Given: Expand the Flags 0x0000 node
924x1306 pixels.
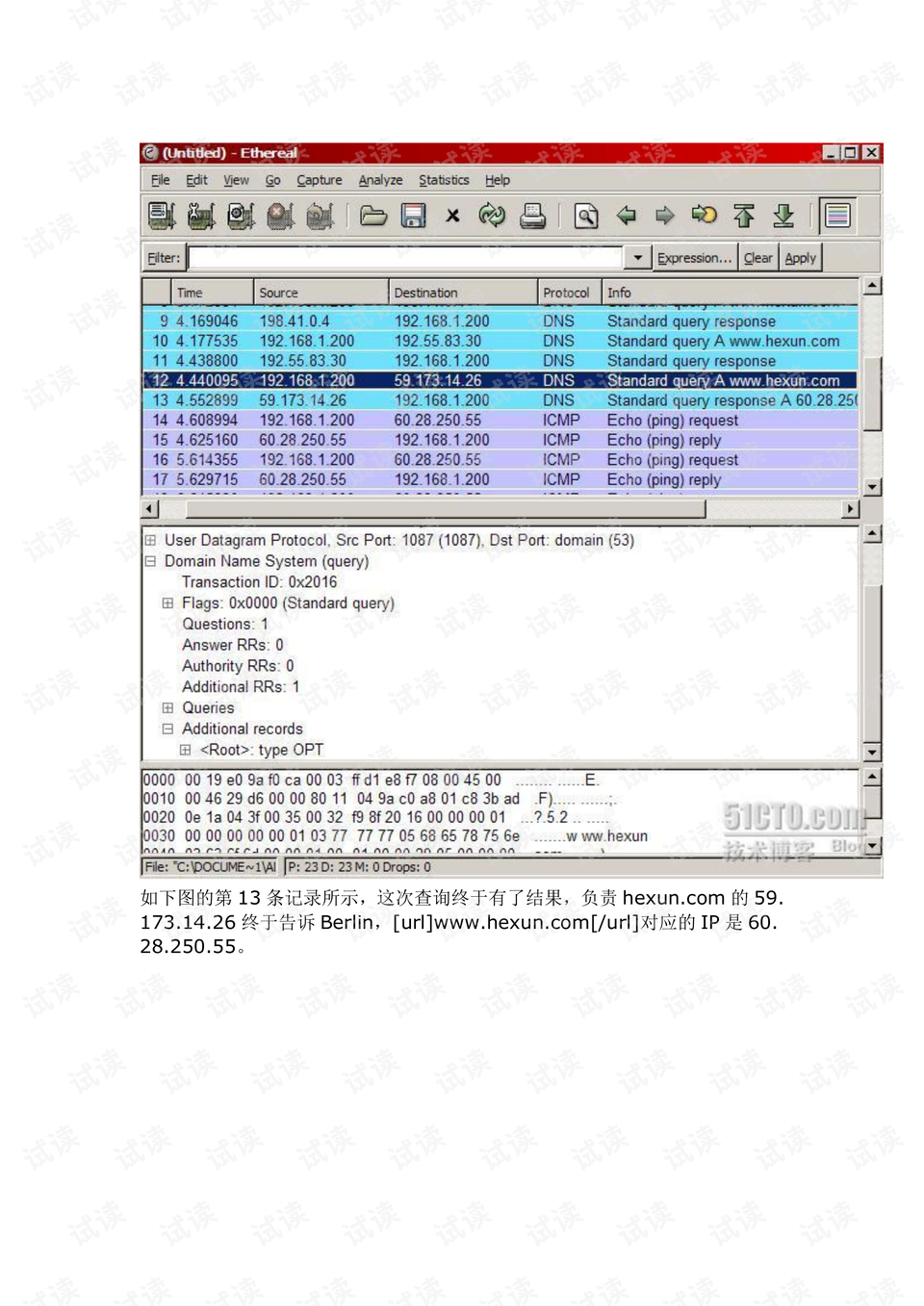Looking at the screenshot, I should (x=167, y=603).
